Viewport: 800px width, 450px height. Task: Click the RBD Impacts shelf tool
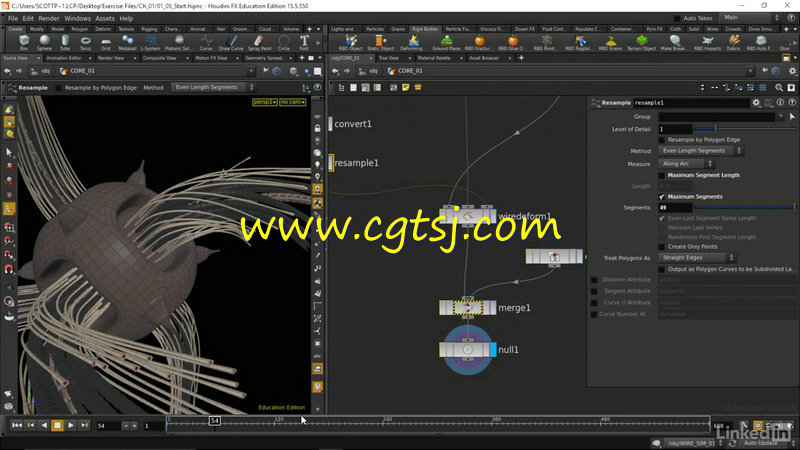click(x=708, y=42)
